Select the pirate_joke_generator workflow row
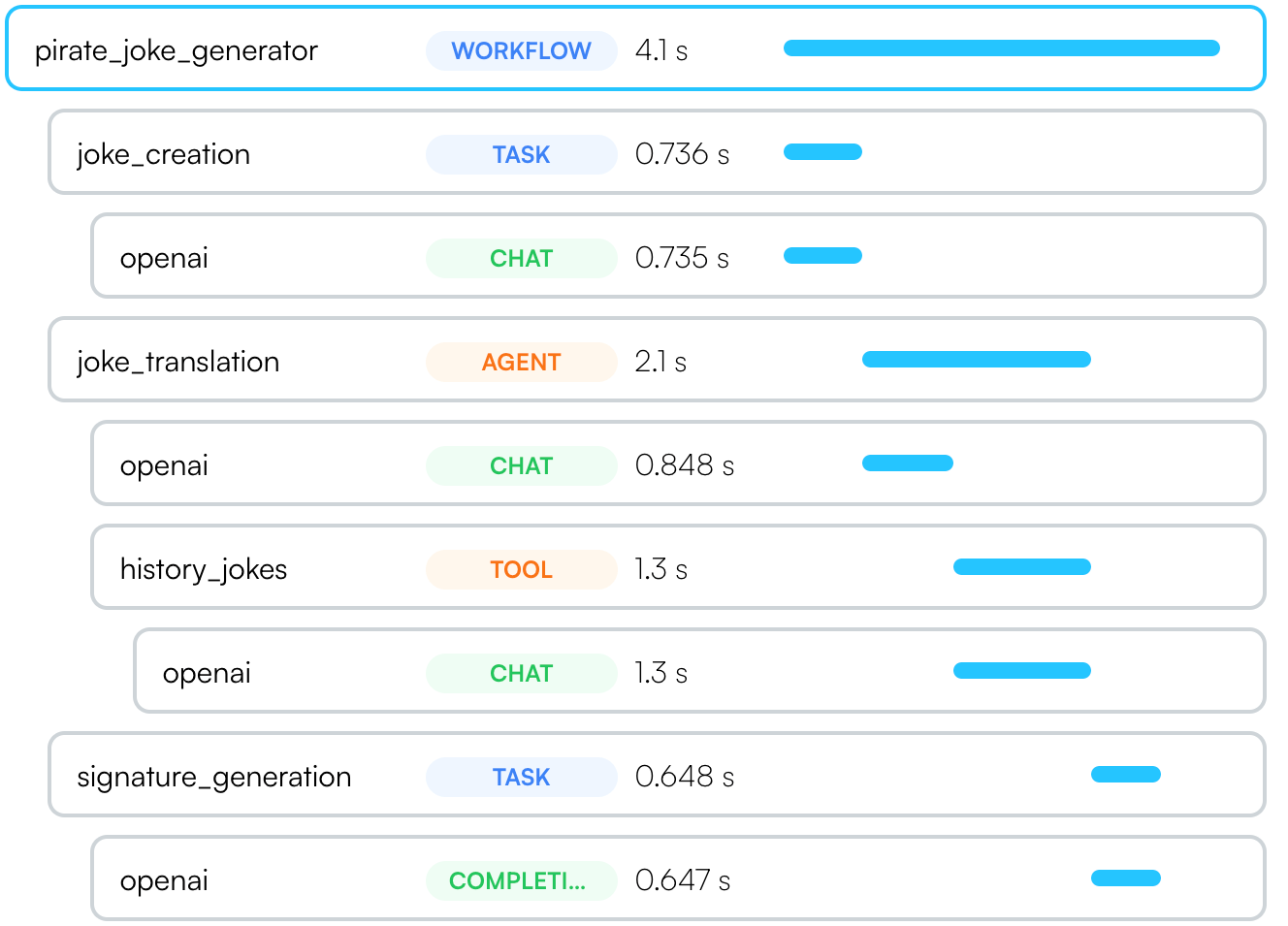The height and width of the screenshot is (926, 1288). (x=636, y=49)
